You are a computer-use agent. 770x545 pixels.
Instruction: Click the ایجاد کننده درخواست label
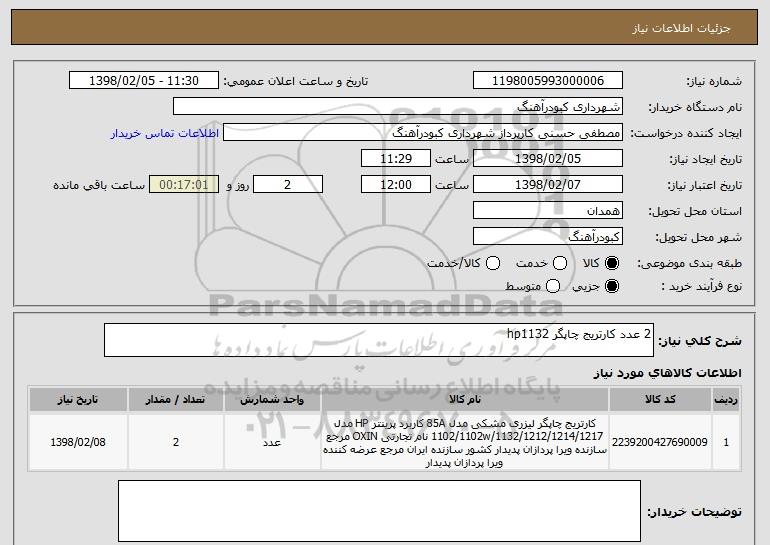[x=686, y=133]
